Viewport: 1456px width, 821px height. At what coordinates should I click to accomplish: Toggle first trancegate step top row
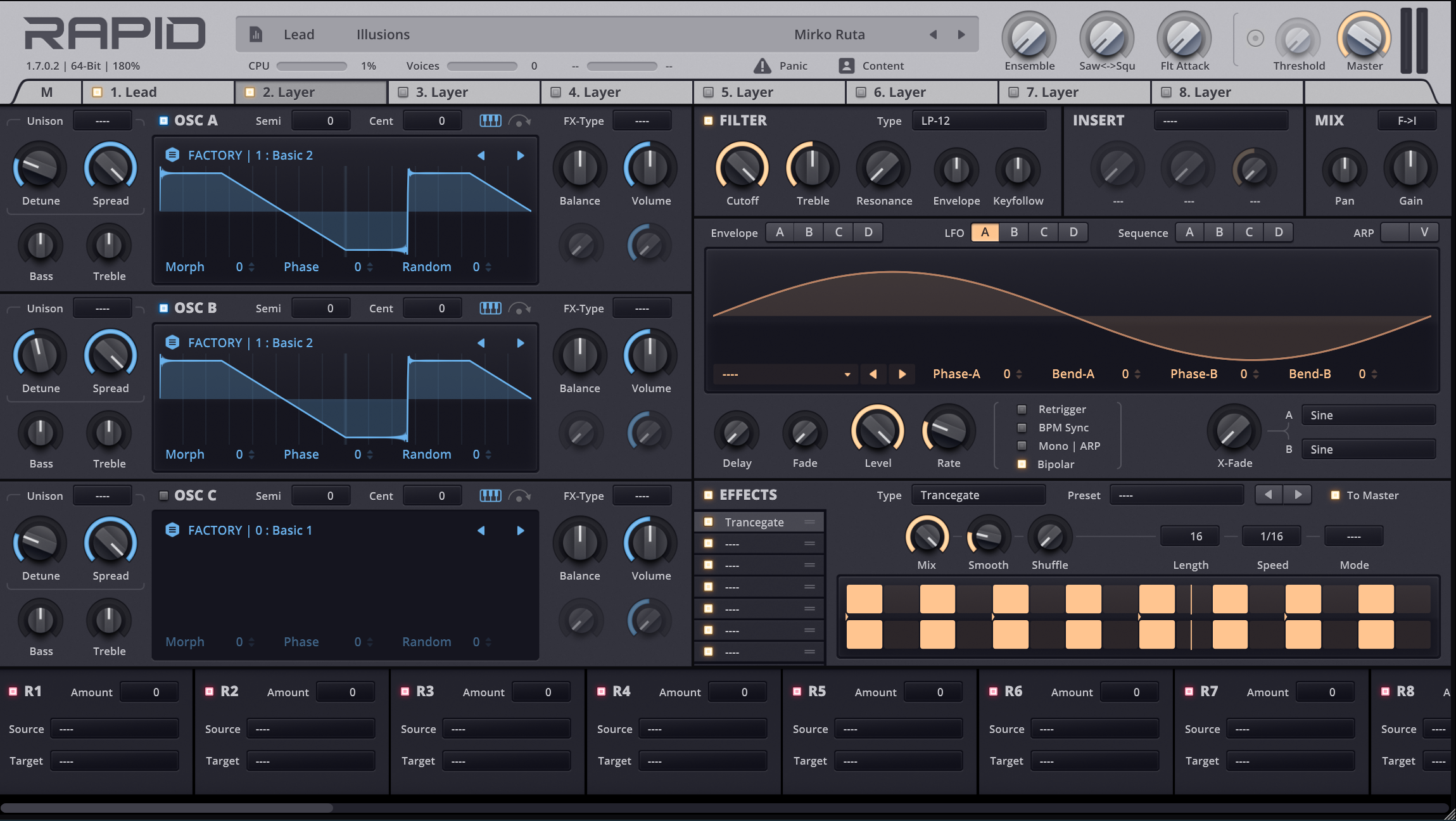coord(864,599)
